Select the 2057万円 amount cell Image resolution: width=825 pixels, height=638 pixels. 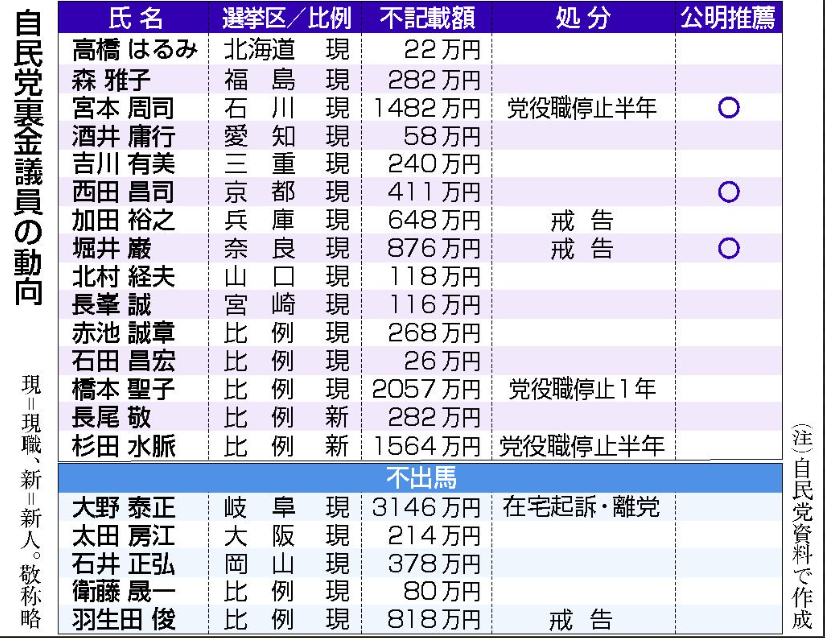[x=426, y=388]
